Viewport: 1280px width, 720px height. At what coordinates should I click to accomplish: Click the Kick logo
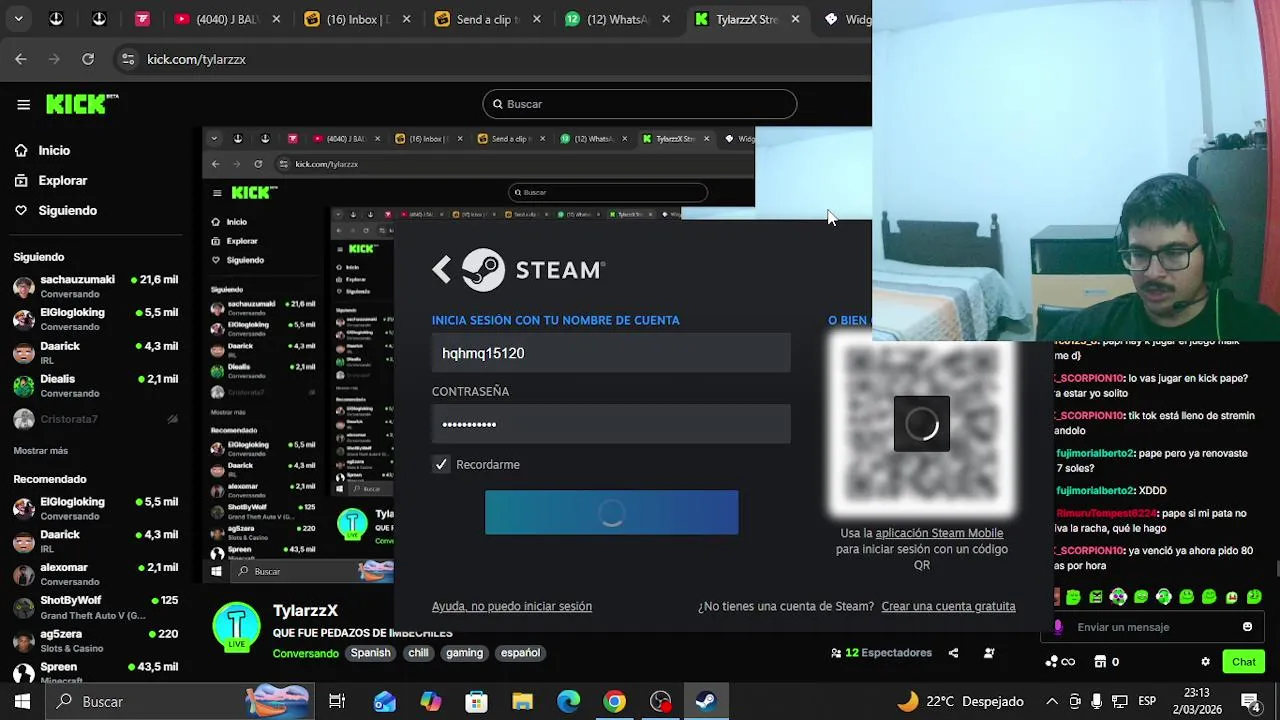(x=82, y=104)
